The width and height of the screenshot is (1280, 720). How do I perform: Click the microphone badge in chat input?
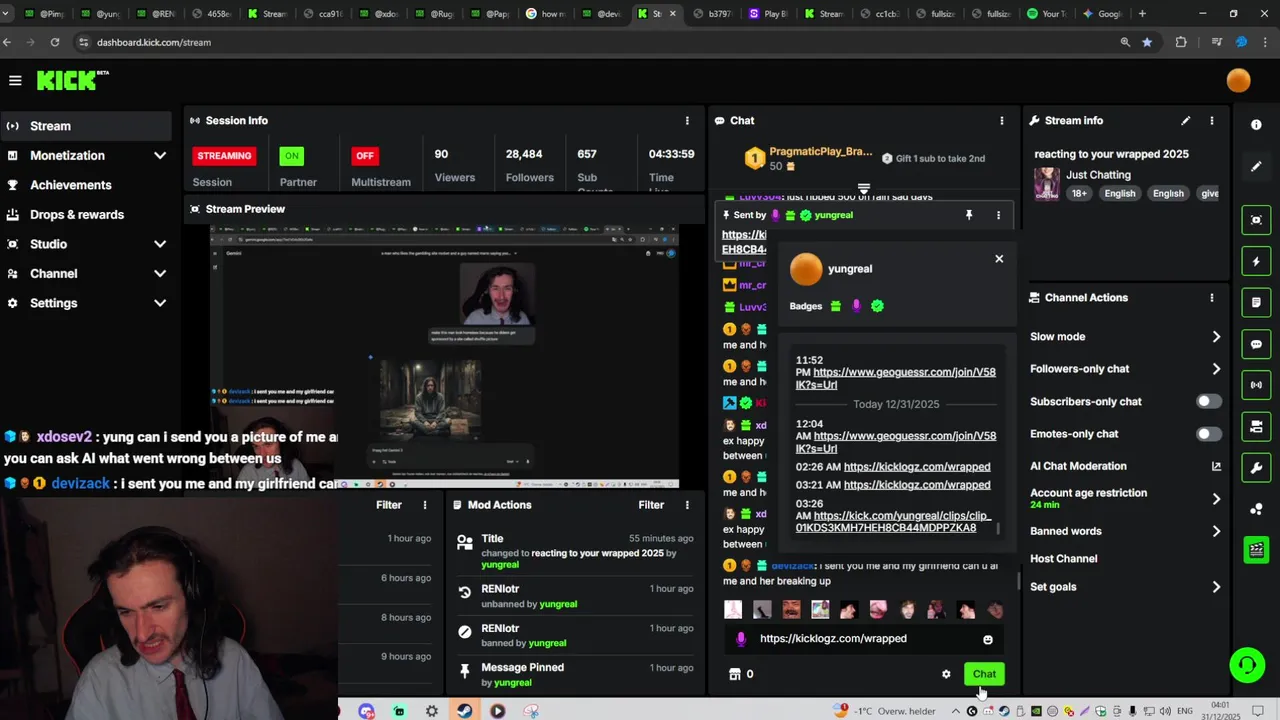[x=740, y=639]
